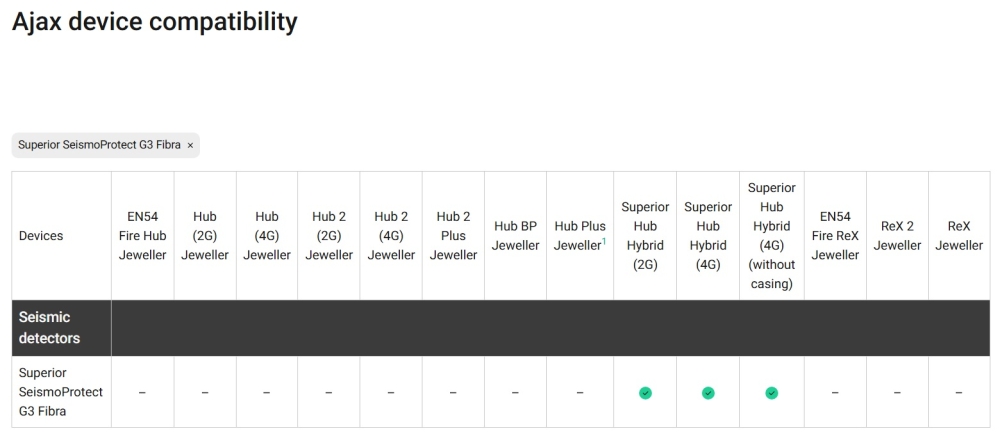Click the dash under EN54 Fire Hub Jeweller
The width and height of the screenshot is (1000, 436).
coord(142,393)
